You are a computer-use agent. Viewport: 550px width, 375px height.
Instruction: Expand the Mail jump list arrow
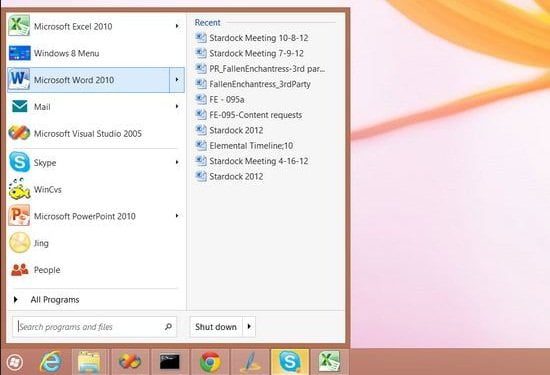(x=177, y=106)
